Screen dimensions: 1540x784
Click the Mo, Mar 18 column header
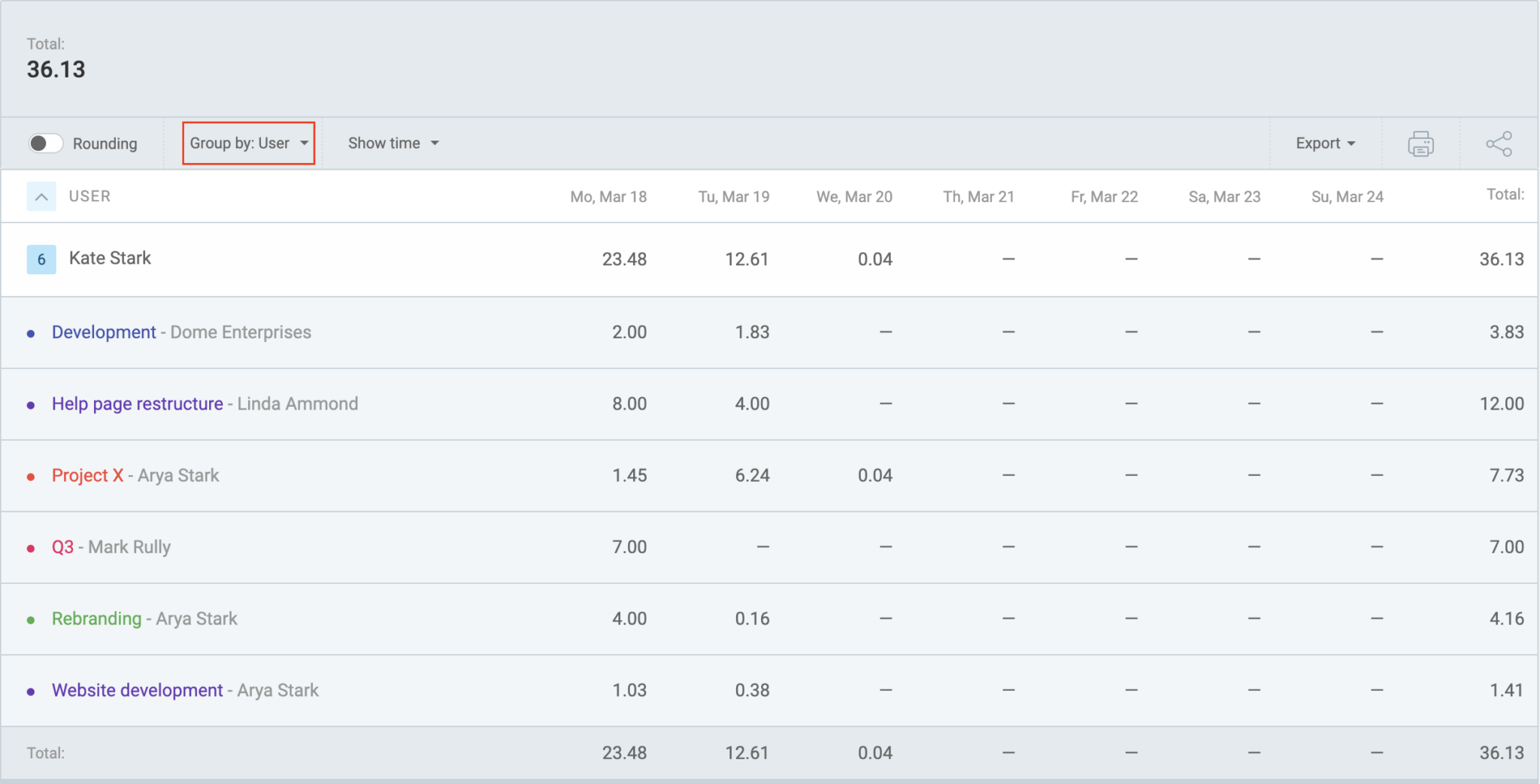(x=608, y=196)
